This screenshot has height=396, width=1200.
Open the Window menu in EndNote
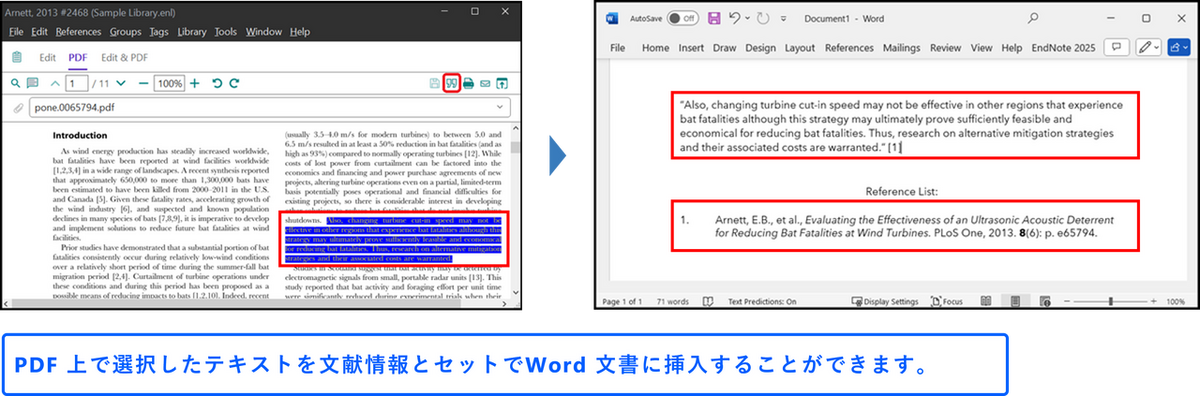pyautogui.click(x=264, y=32)
